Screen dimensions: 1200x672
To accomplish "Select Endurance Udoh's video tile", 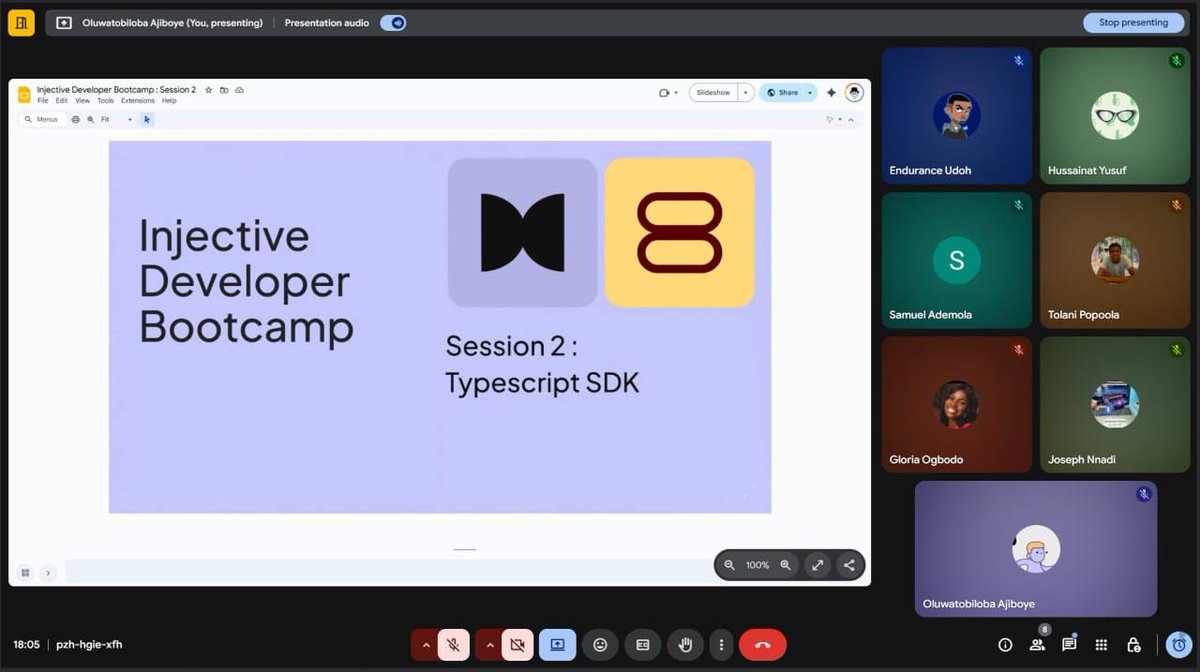I will click(x=957, y=116).
